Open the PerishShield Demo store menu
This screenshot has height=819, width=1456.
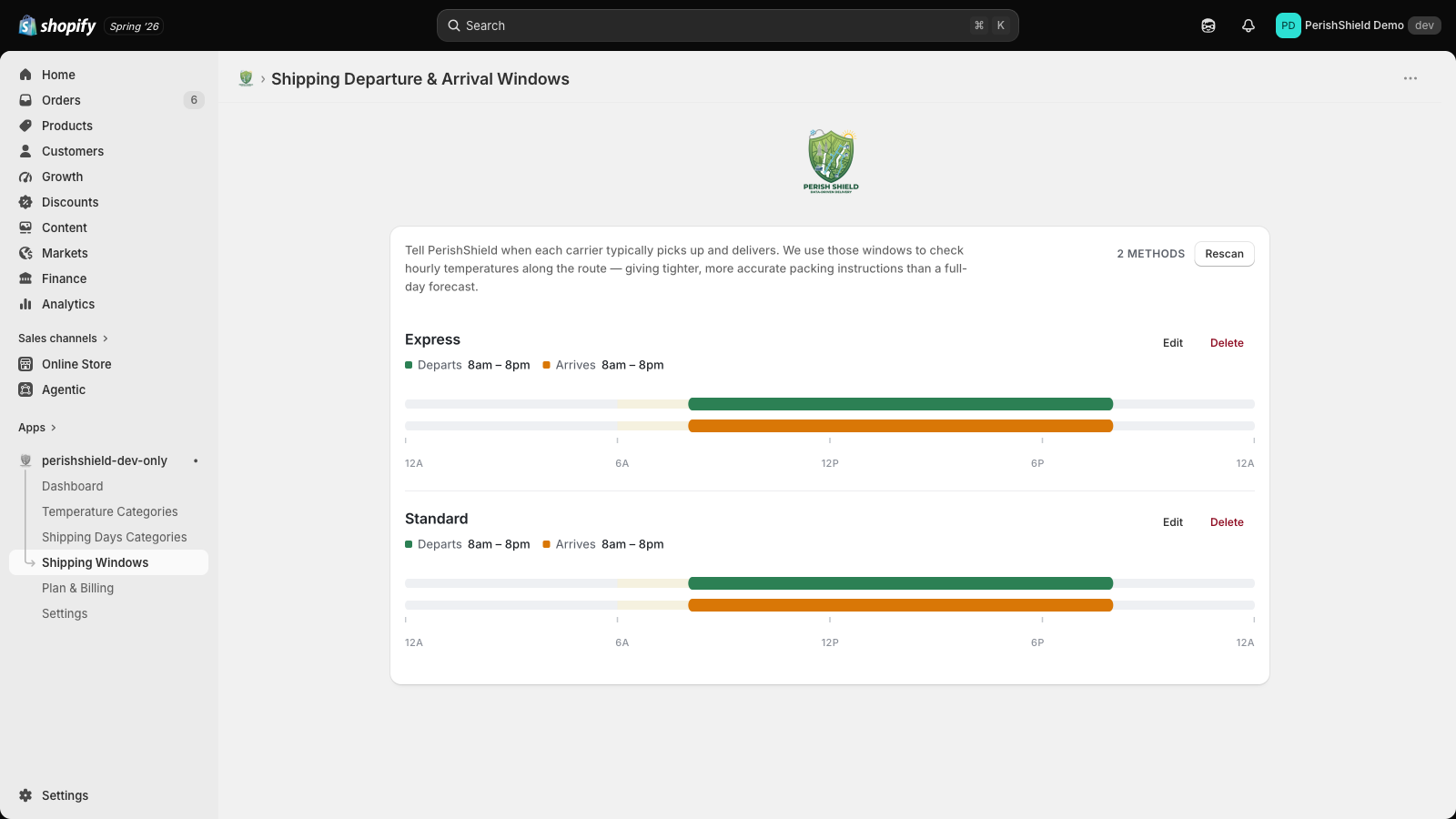pyautogui.click(x=1358, y=25)
